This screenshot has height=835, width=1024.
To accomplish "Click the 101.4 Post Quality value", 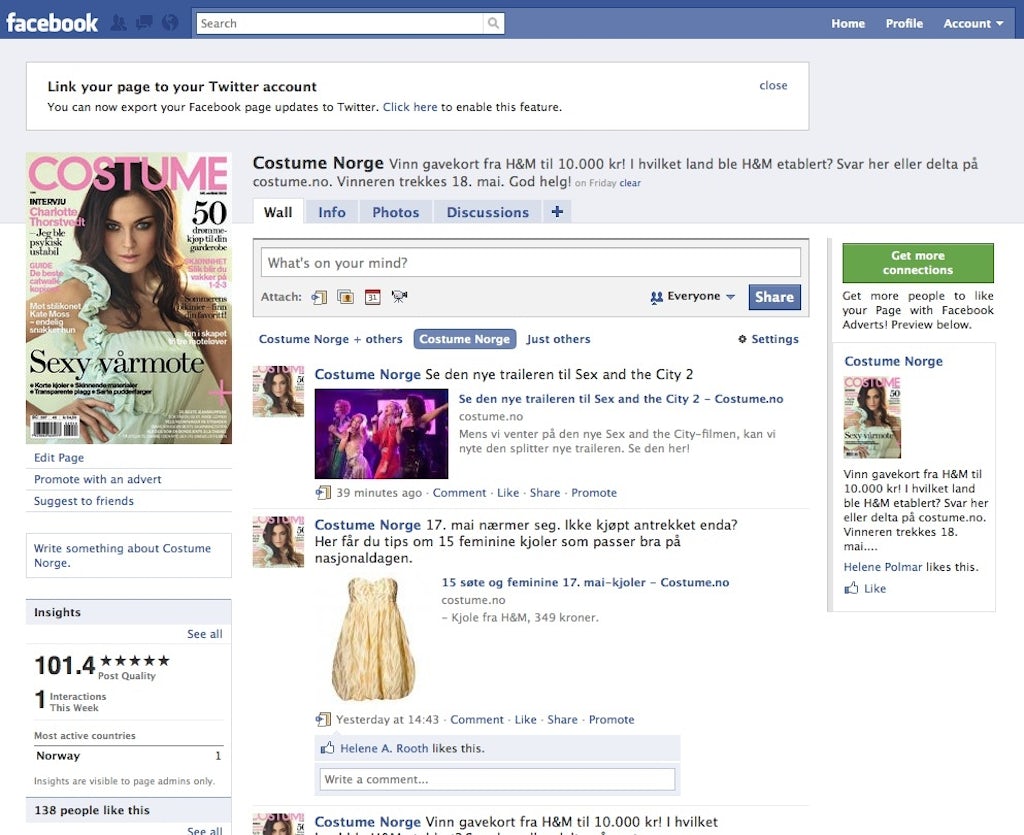I will (x=65, y=666).
